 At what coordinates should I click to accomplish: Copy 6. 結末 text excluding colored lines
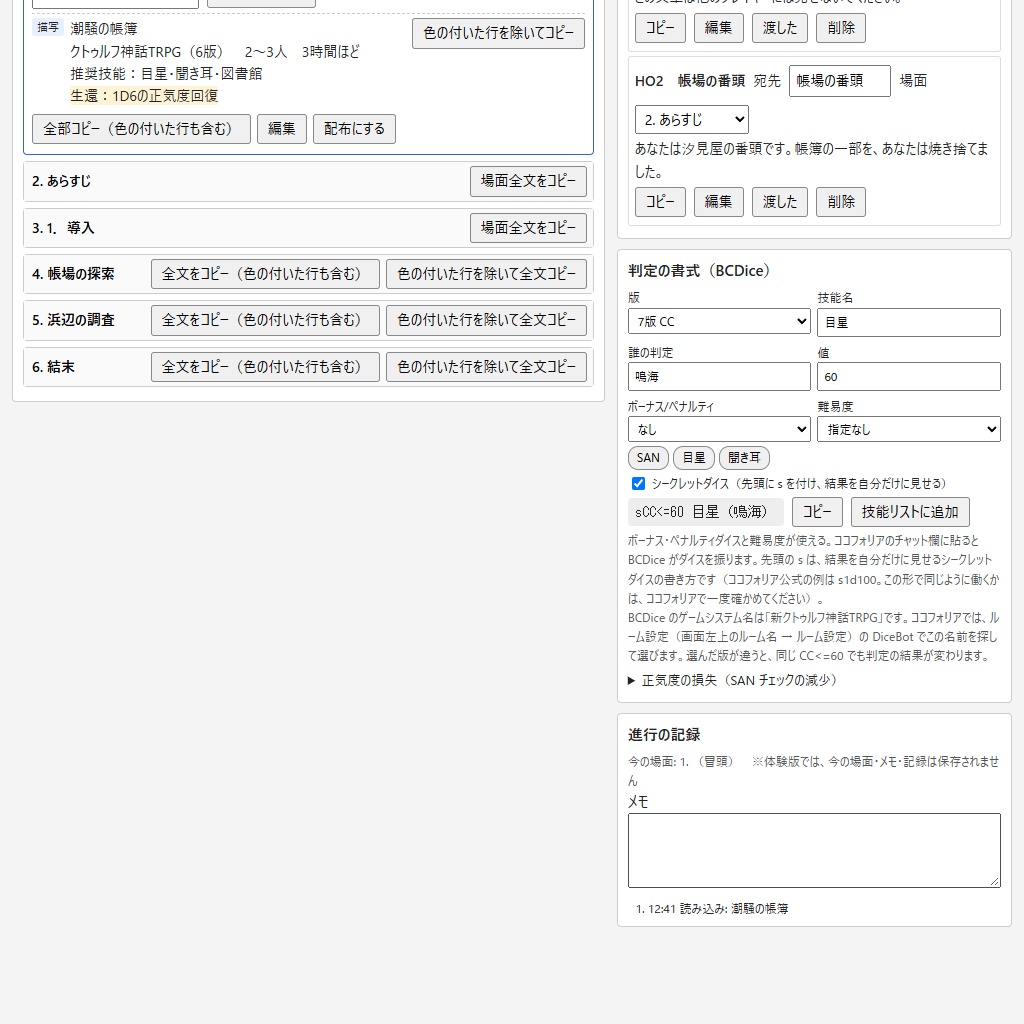pyautogui.click(x=487, y=367)
